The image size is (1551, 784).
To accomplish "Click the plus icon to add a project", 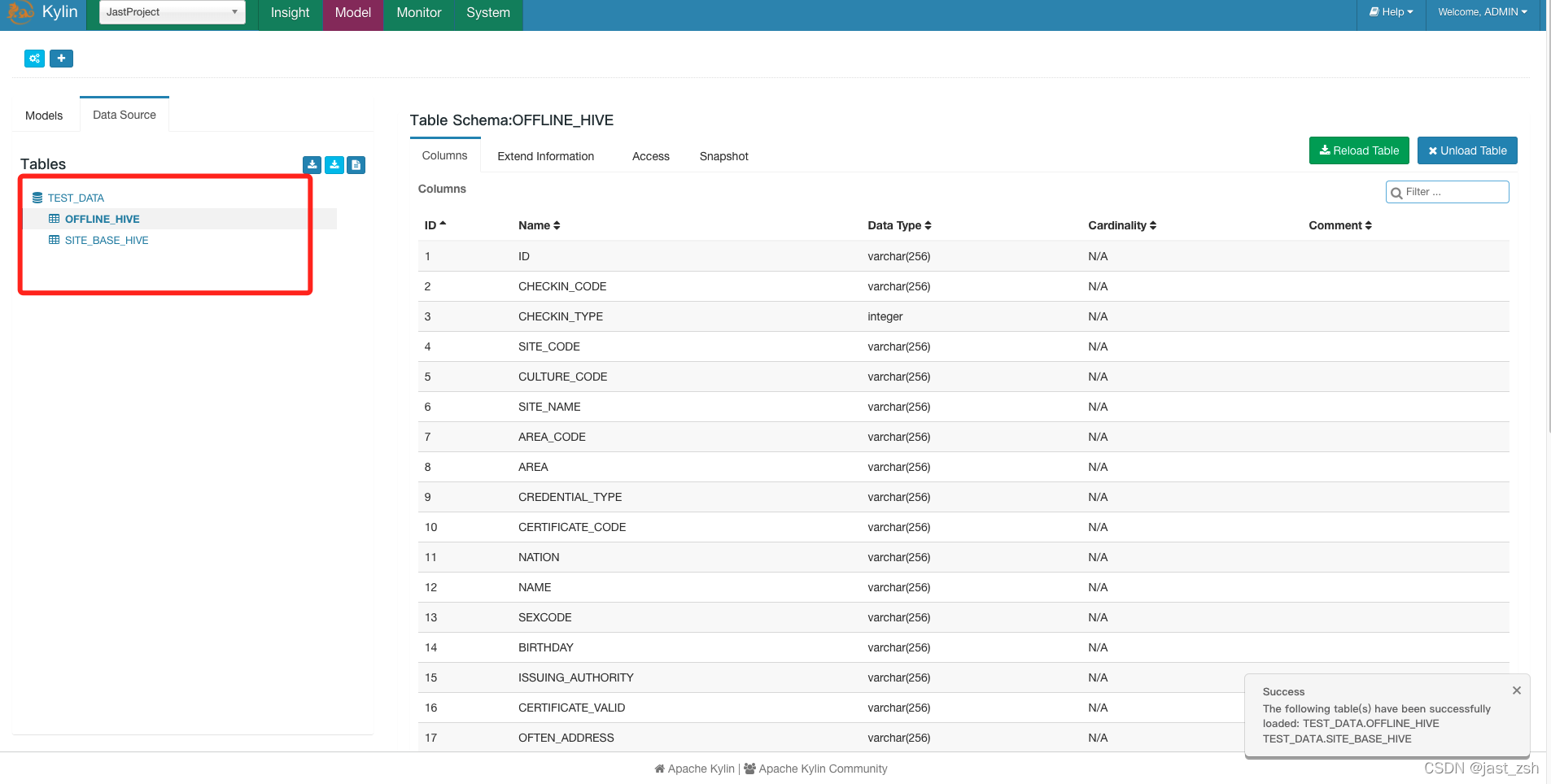I will [61, 59].
